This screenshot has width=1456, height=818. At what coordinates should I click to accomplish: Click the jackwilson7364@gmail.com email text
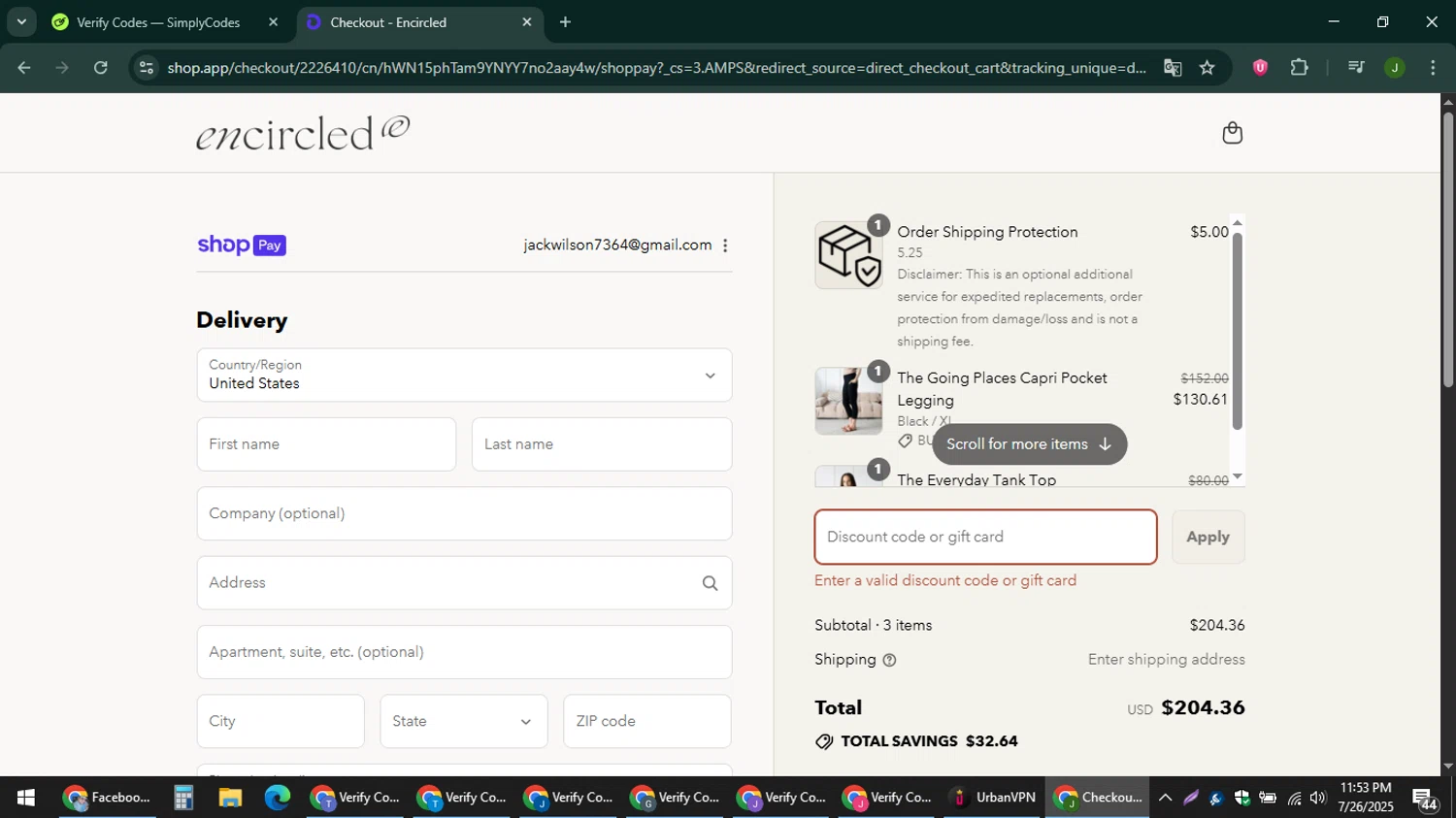tap(617, 245)
